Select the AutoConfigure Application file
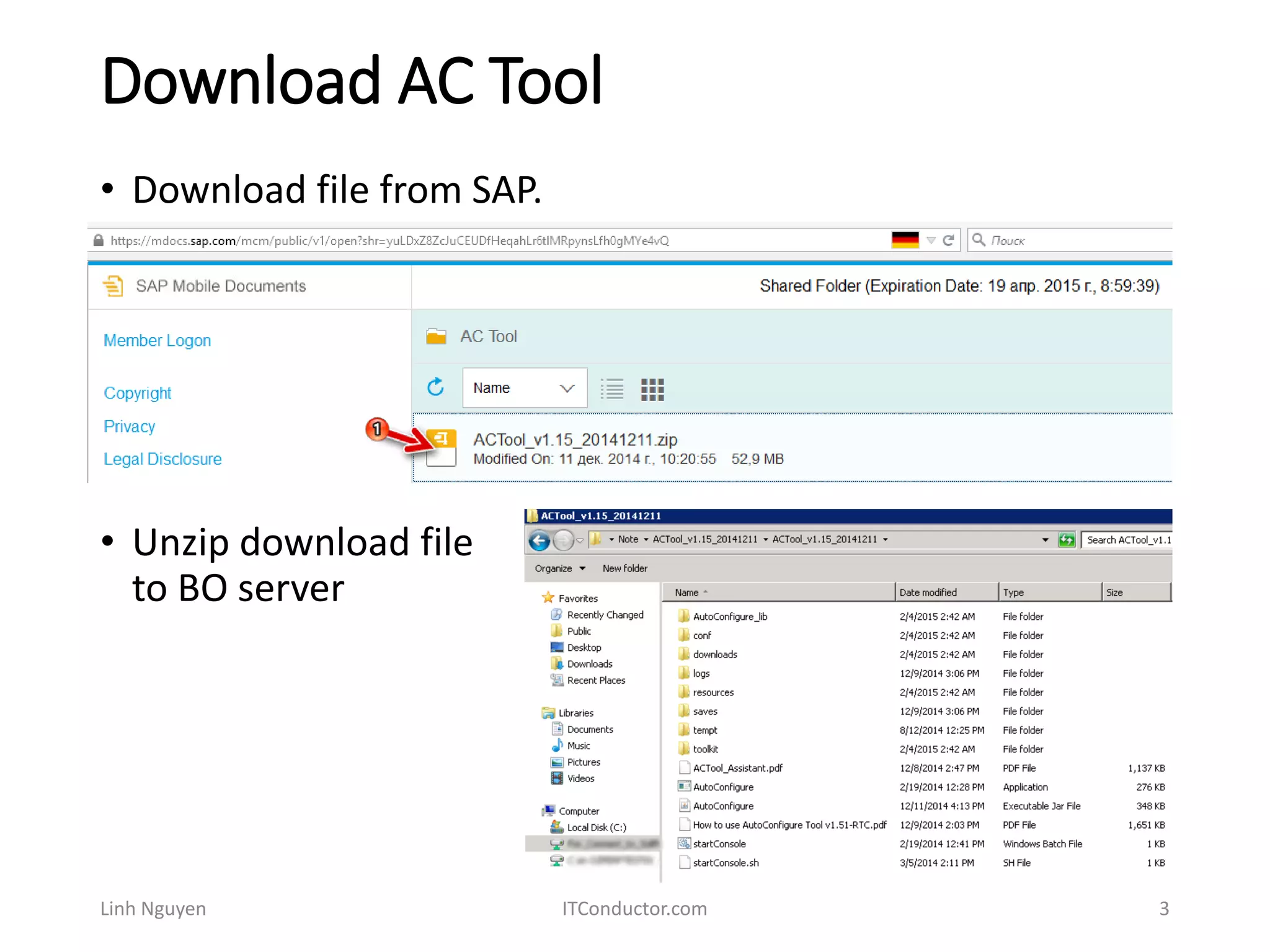Viewport: 1270px width, 952px height. [x=723, y=787]
